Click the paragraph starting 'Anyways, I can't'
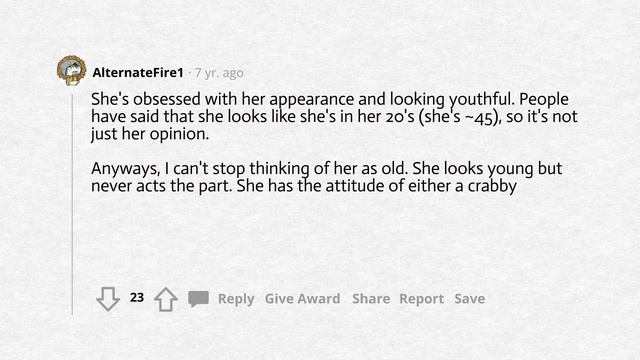This screenshot has height=360, width=640. (x=327, y=177)
